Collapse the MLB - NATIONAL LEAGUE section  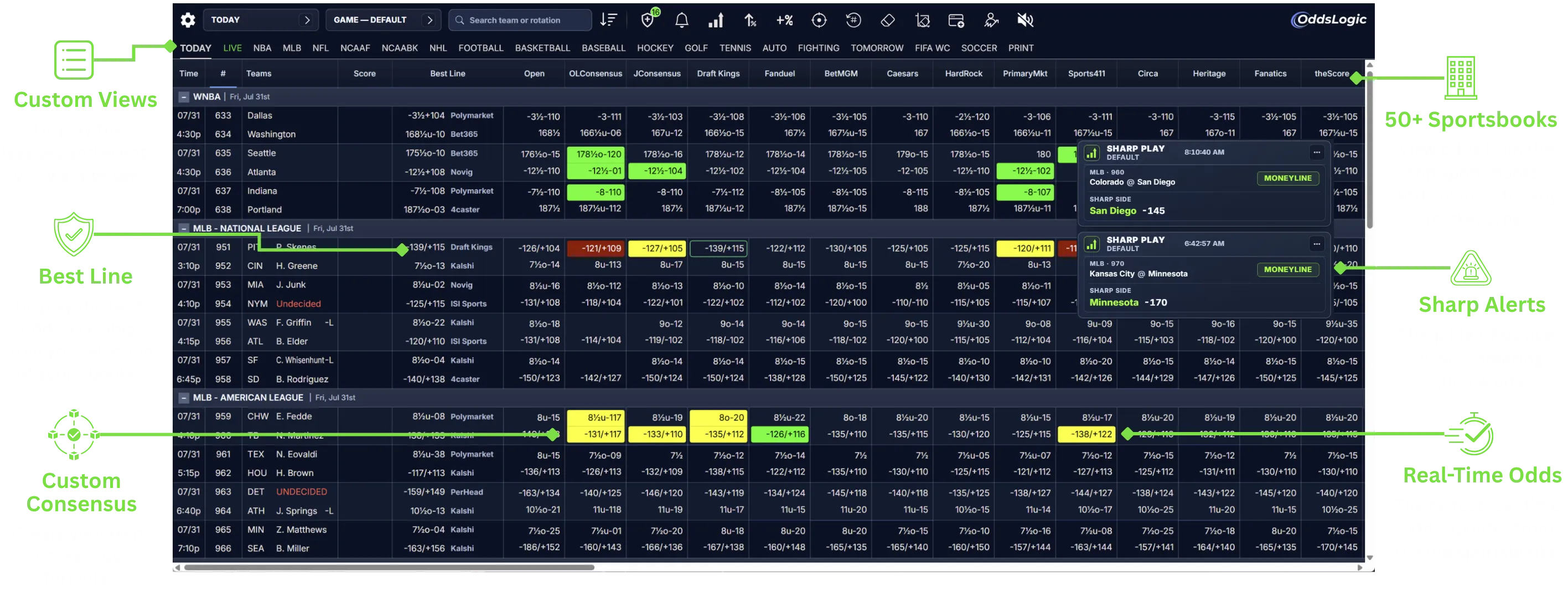[x=184, y=228]
